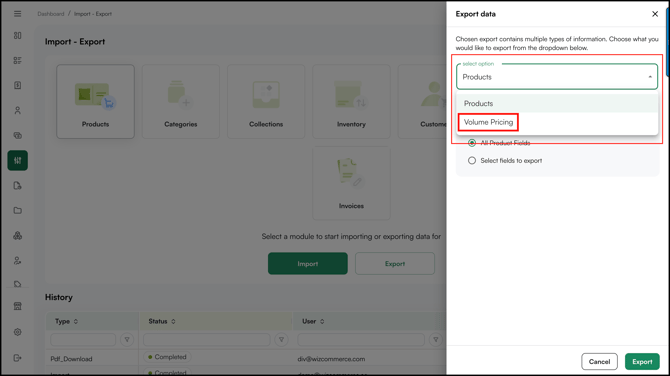The height and width of the screenshot is (376, 670).
Task: Click Cancel in Export data panel
Action: [599, 361]
